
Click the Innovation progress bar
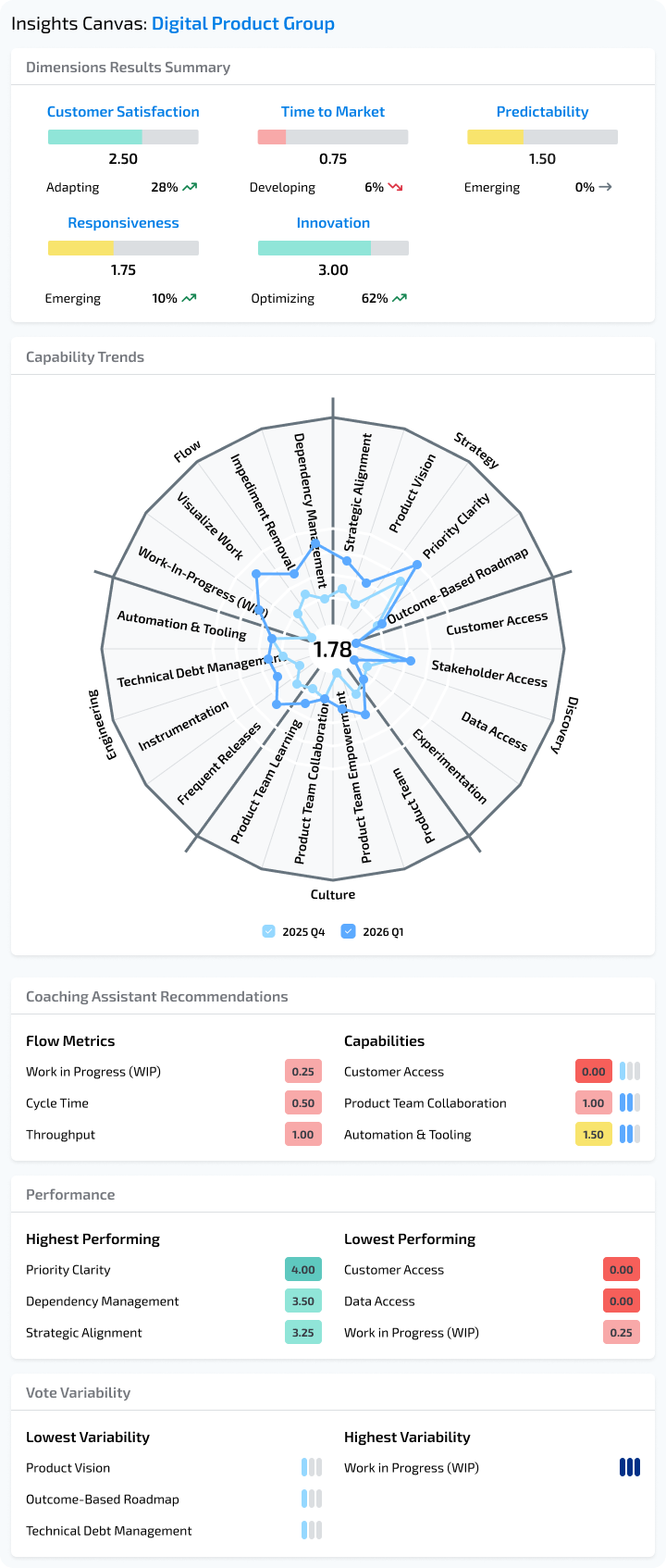pyautogui.click(x=333, y=247)
